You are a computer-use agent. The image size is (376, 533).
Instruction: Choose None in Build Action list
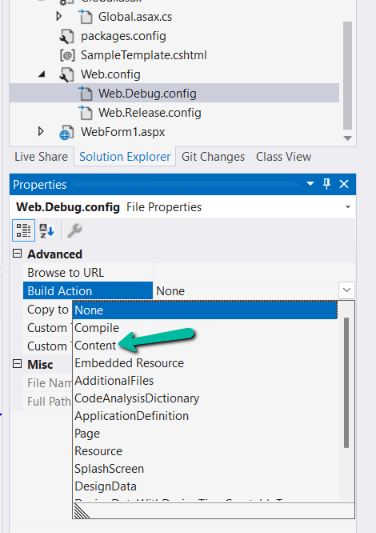(x=205, y=310)
